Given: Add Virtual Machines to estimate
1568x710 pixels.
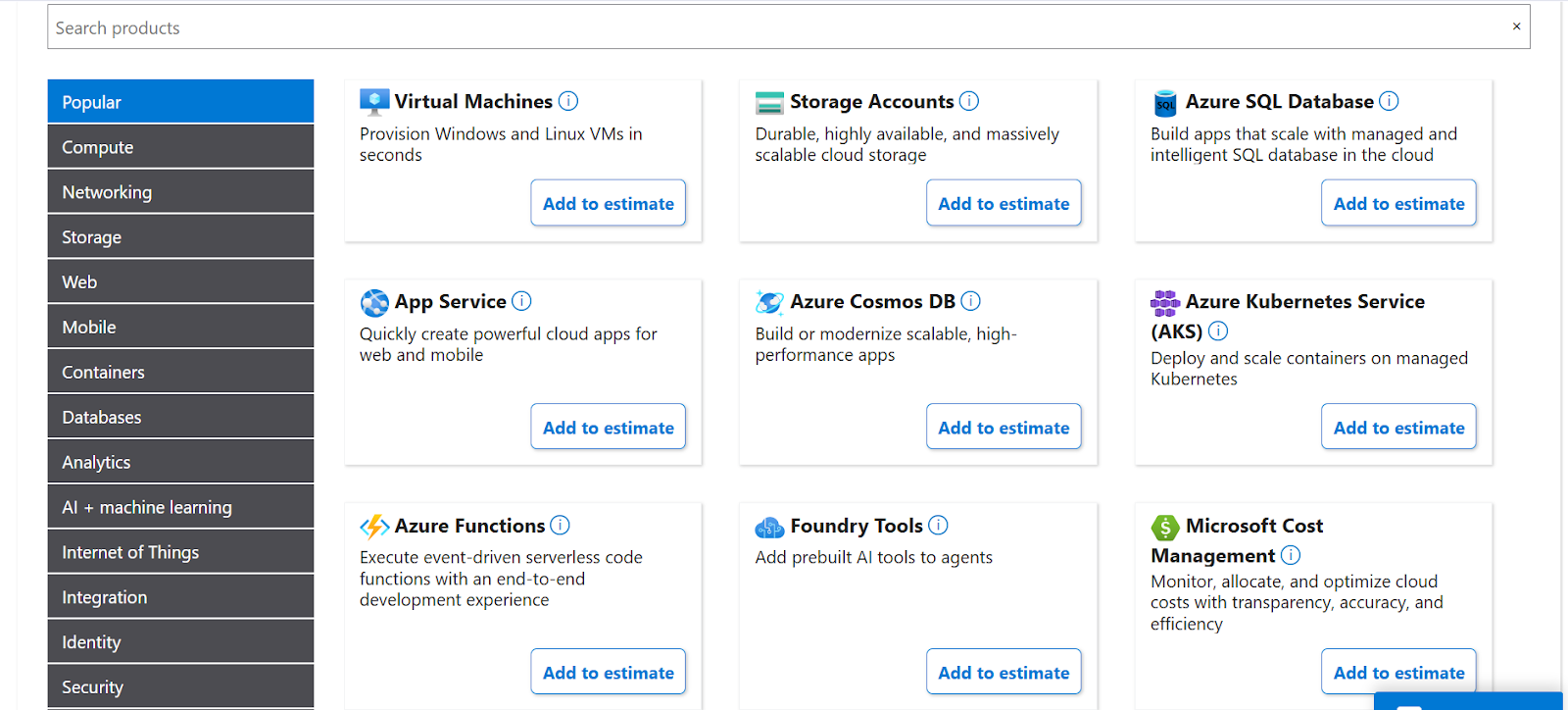Looking at the screenshot, I should pyautogui.click(x=608, y=203).
